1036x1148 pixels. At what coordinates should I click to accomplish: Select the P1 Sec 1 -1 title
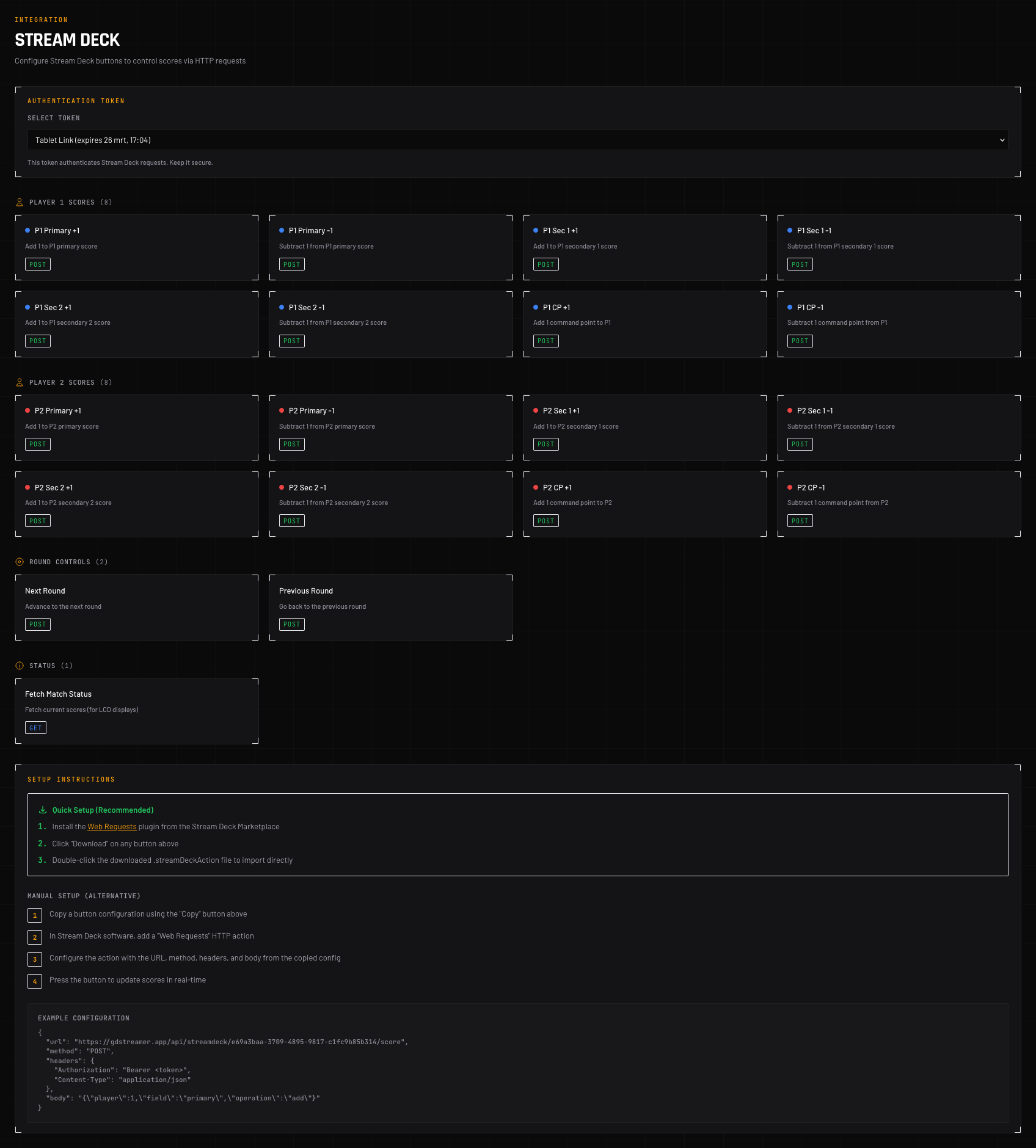click(814, 231)
